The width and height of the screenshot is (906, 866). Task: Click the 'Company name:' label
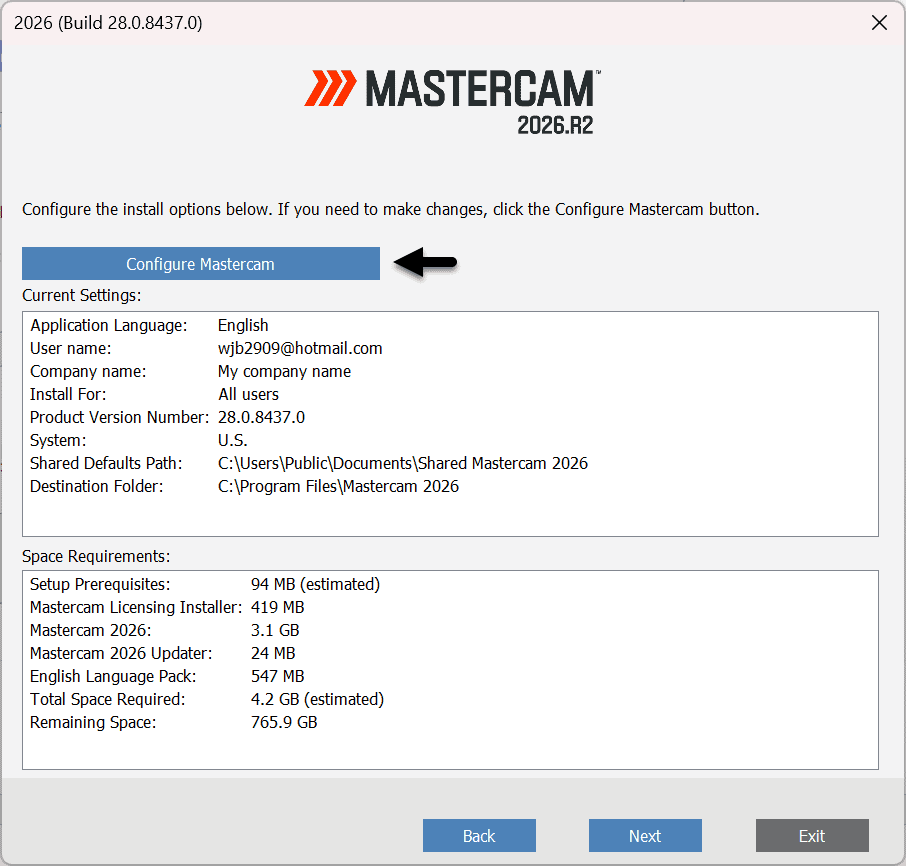(x=88, y=371)
